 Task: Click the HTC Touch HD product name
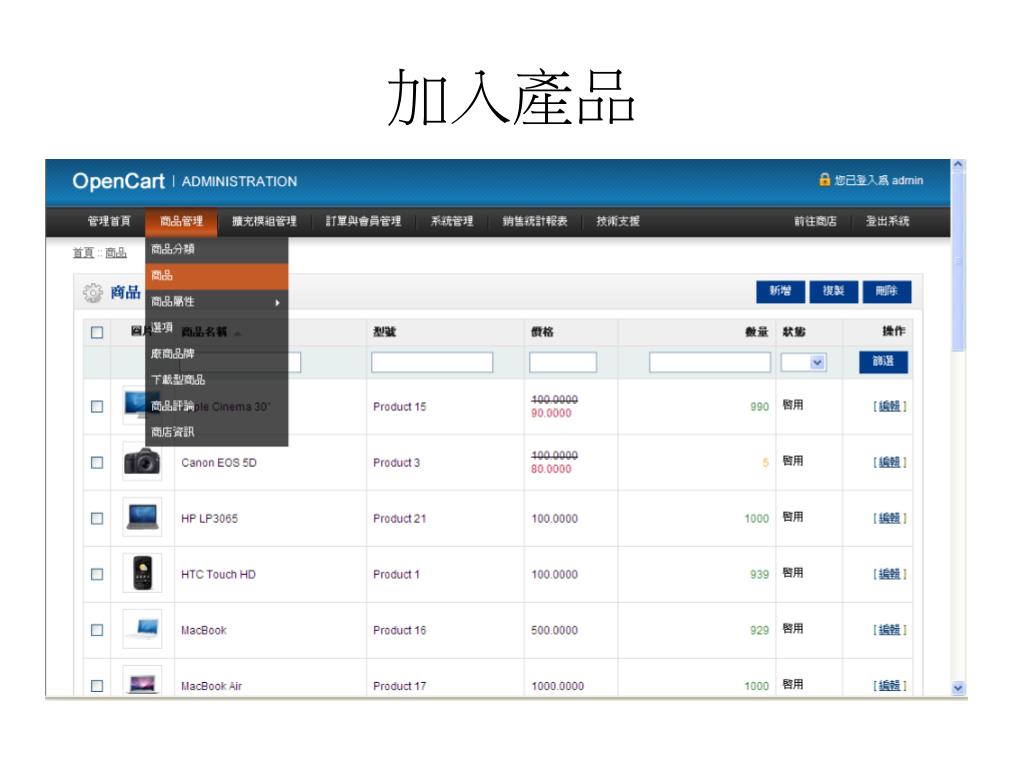click(x=218, y=575)
